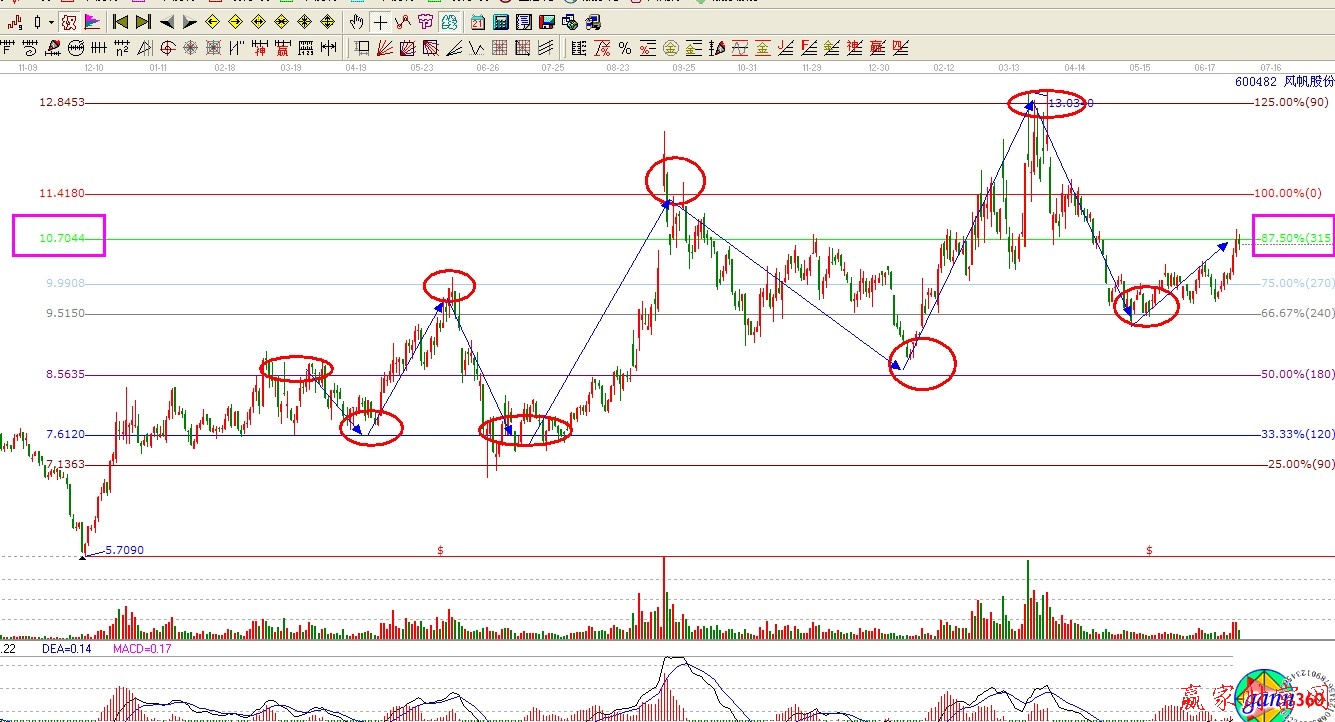This screenshot has width=1335, height=722.
Task: Click the floppy disk save icon
Action: pyautogui.click(x=547, y=22)
